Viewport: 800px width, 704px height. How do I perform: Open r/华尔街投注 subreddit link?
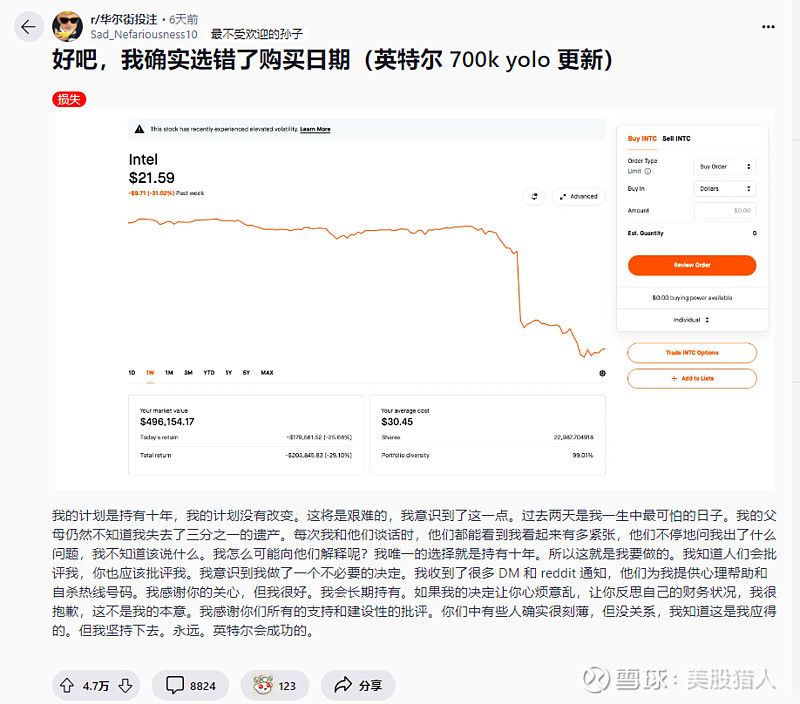[x=123, y=19]
